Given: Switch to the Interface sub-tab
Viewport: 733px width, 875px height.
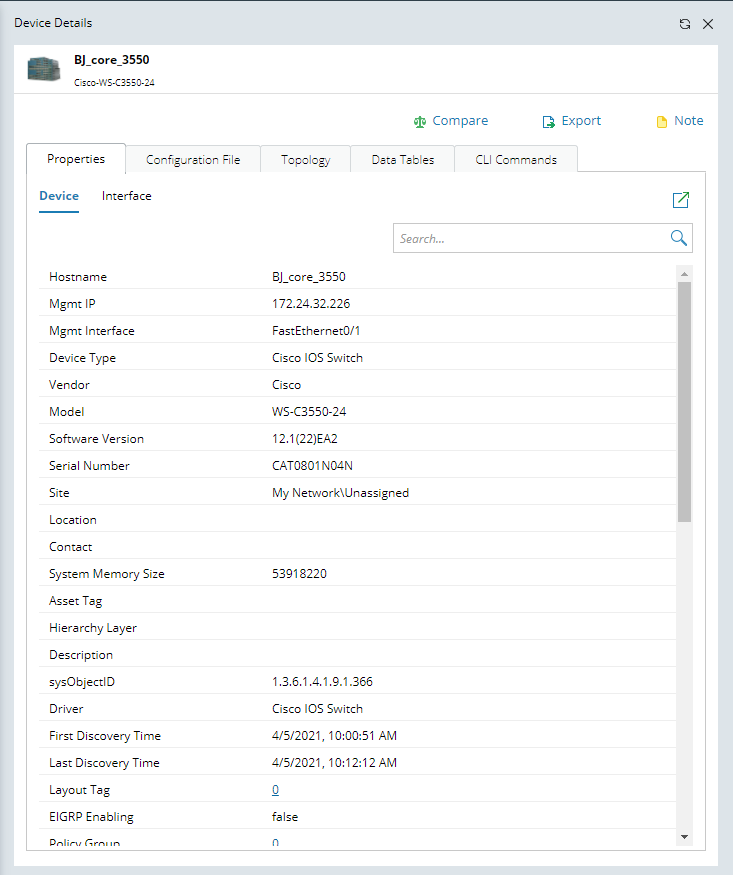Looking at the screenshot, I should [x=127, y=196].
